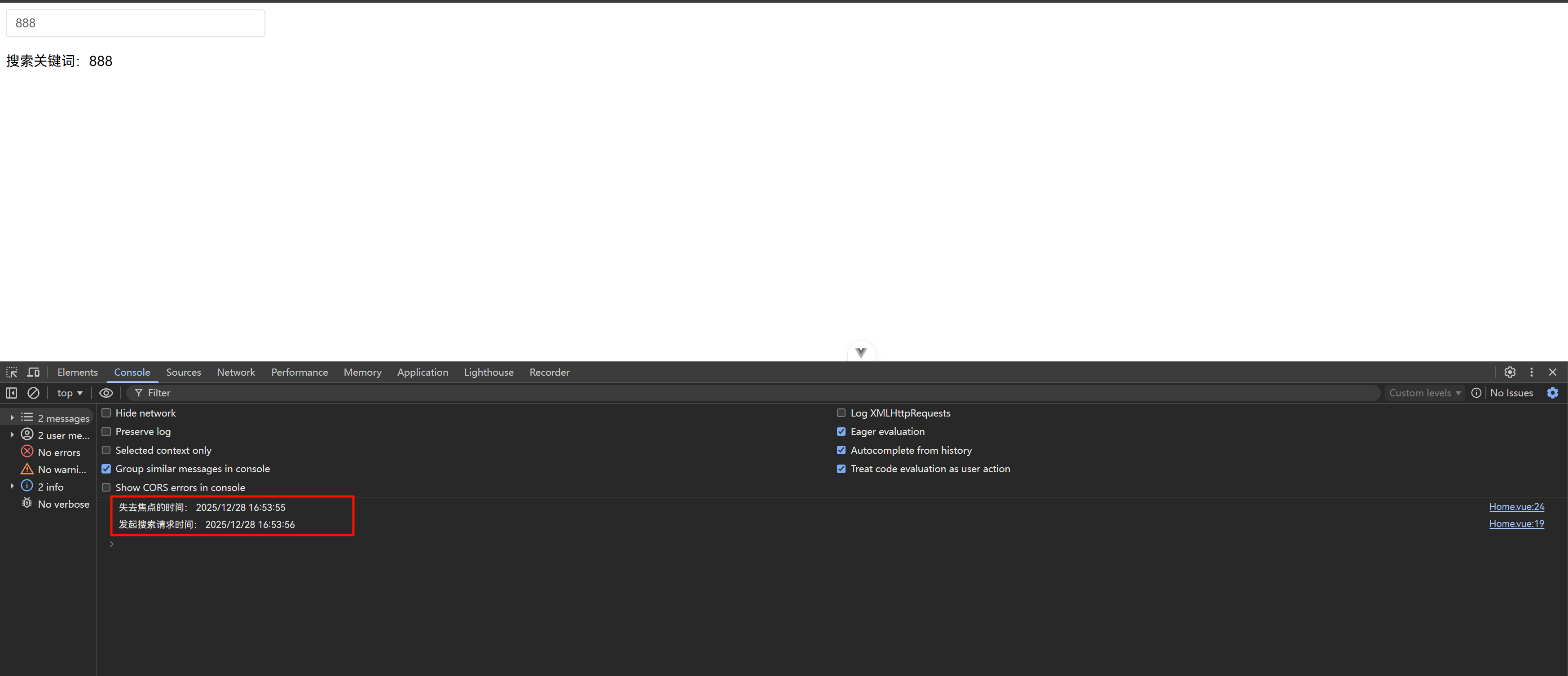Toggle the device toolbar icon
This screenshot has width=1568, height=676.
34,372
